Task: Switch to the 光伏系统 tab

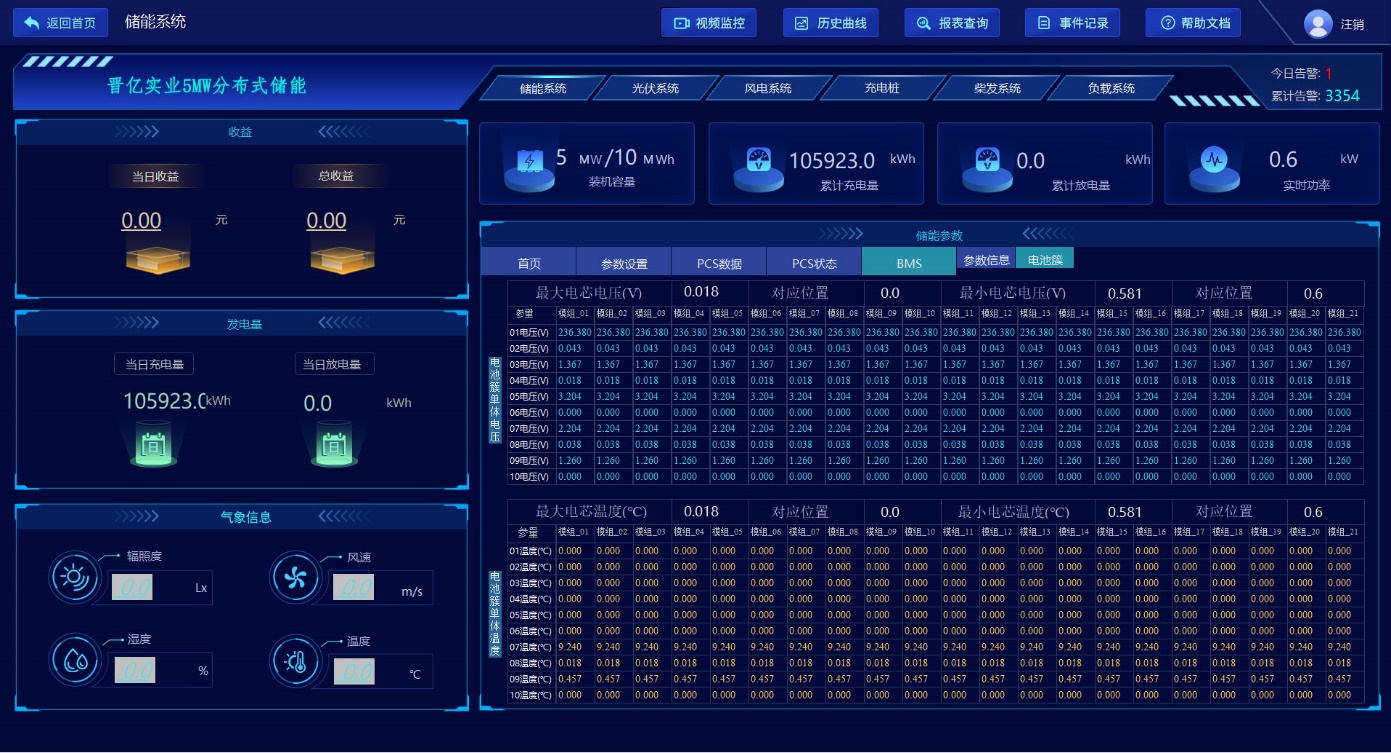Action: tap(655, 88)
